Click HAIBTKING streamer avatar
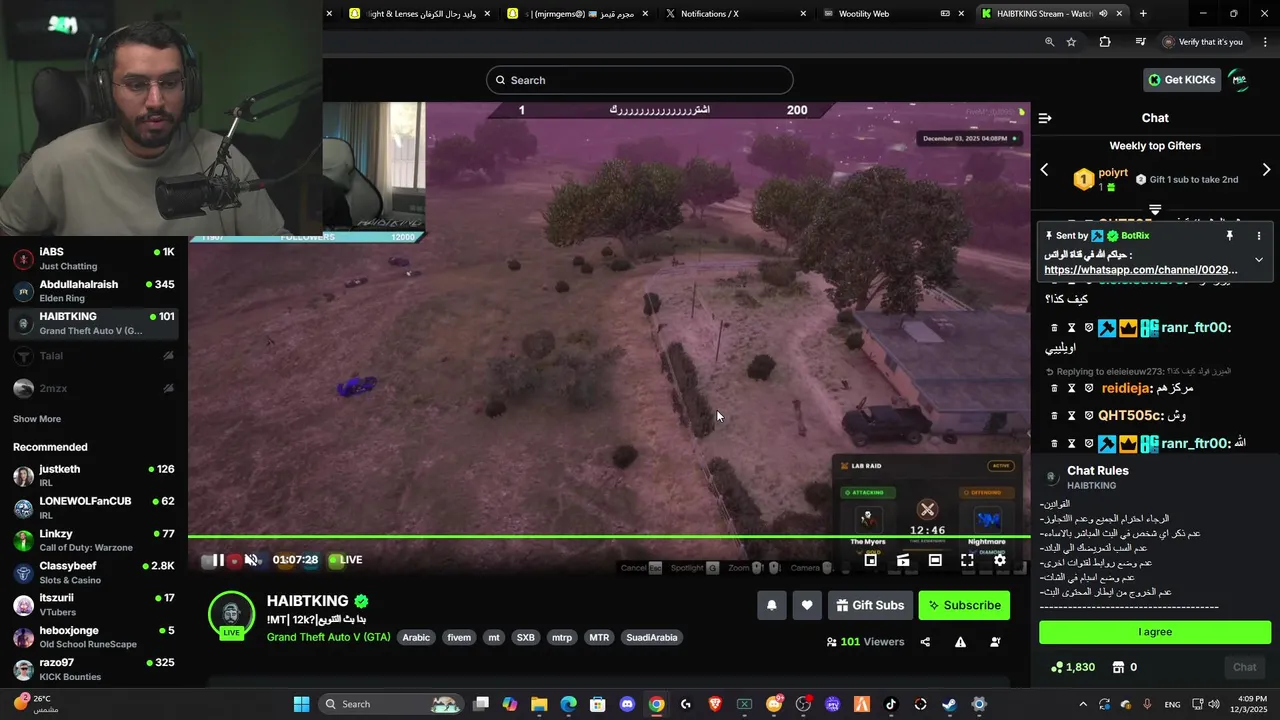This screenshot has width=1280, height=720. pyautogui.click(x=231, y=613)
